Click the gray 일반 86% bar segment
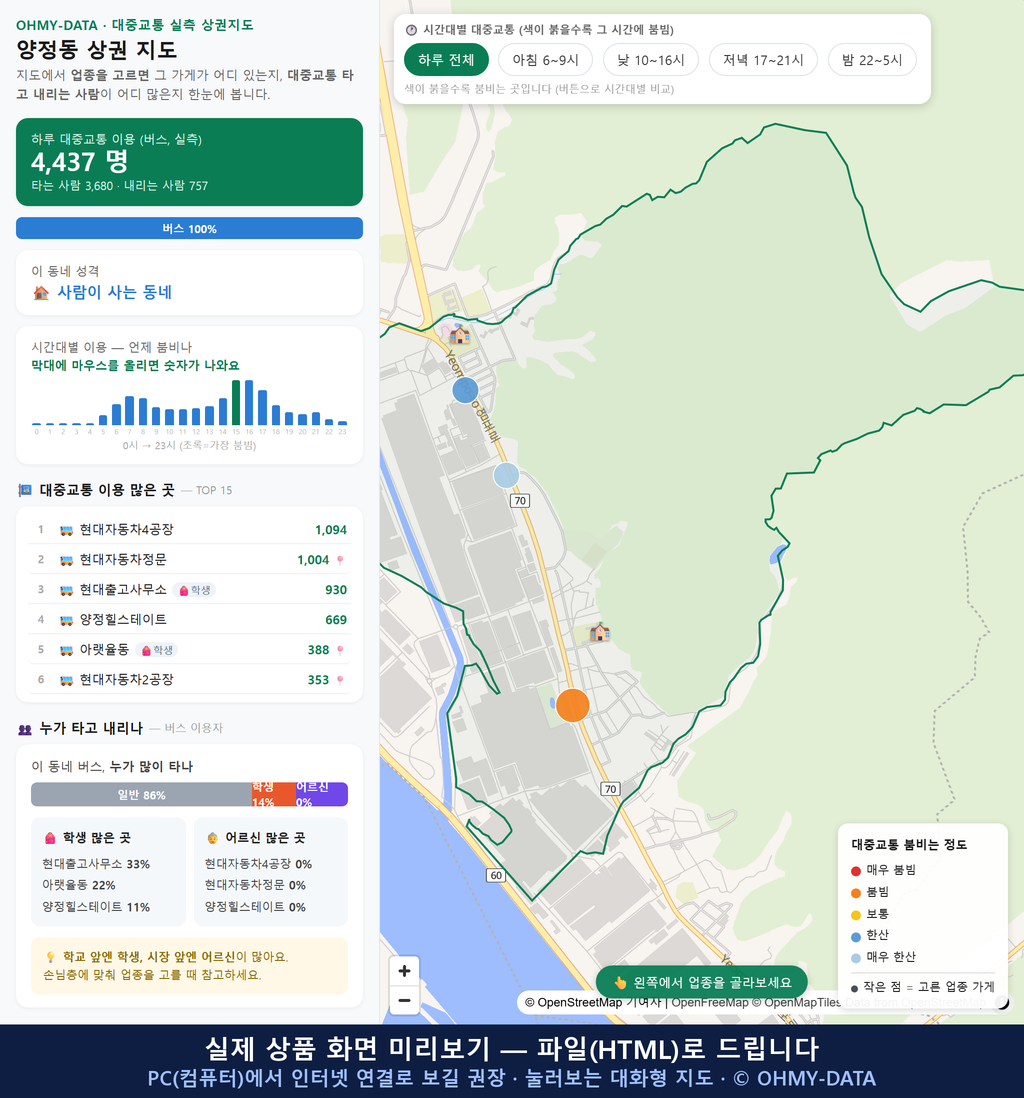1024x1098 pixels. coord(141,795)
